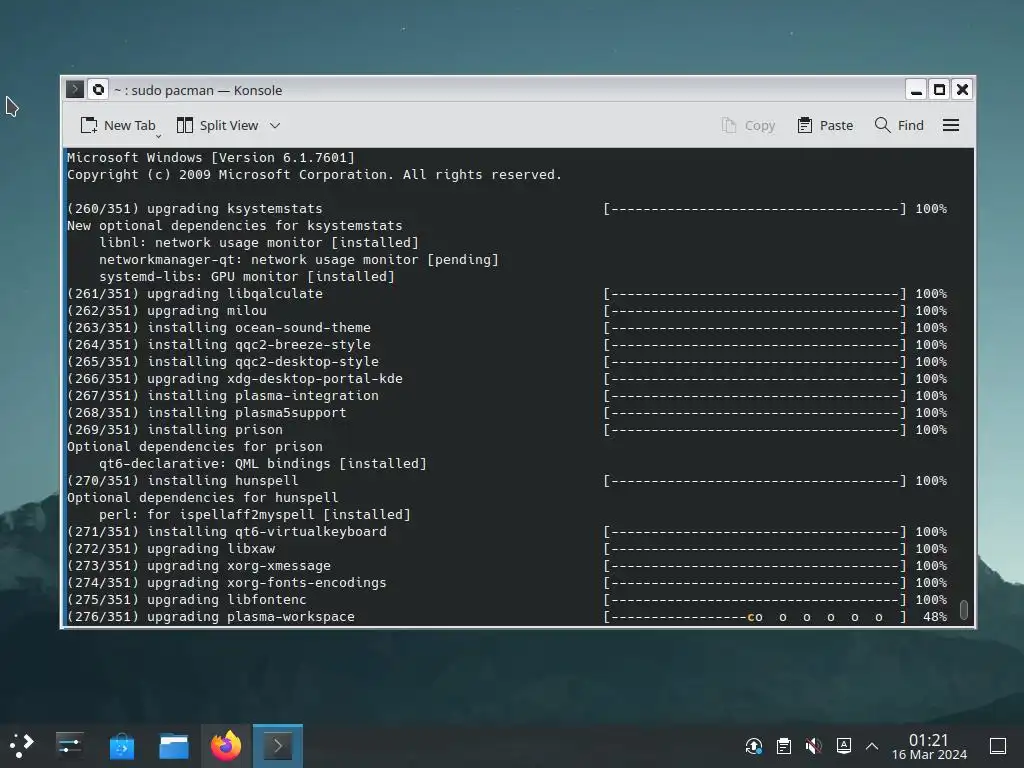Click the 'Copyright (c) 2009 Microsoft' line
The width and height of the screenshot is (1024, 768).
tap(314, 174)
